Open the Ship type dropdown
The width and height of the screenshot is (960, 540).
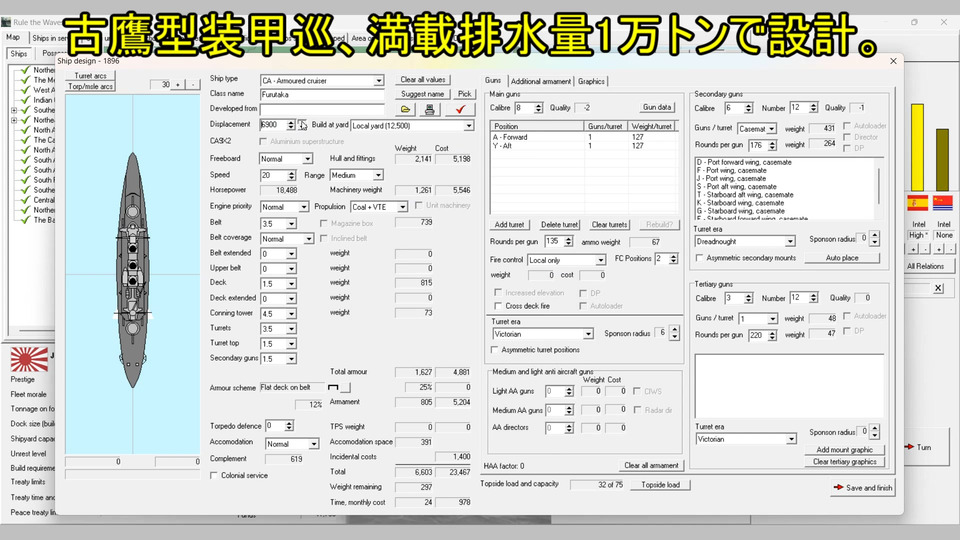378,80
